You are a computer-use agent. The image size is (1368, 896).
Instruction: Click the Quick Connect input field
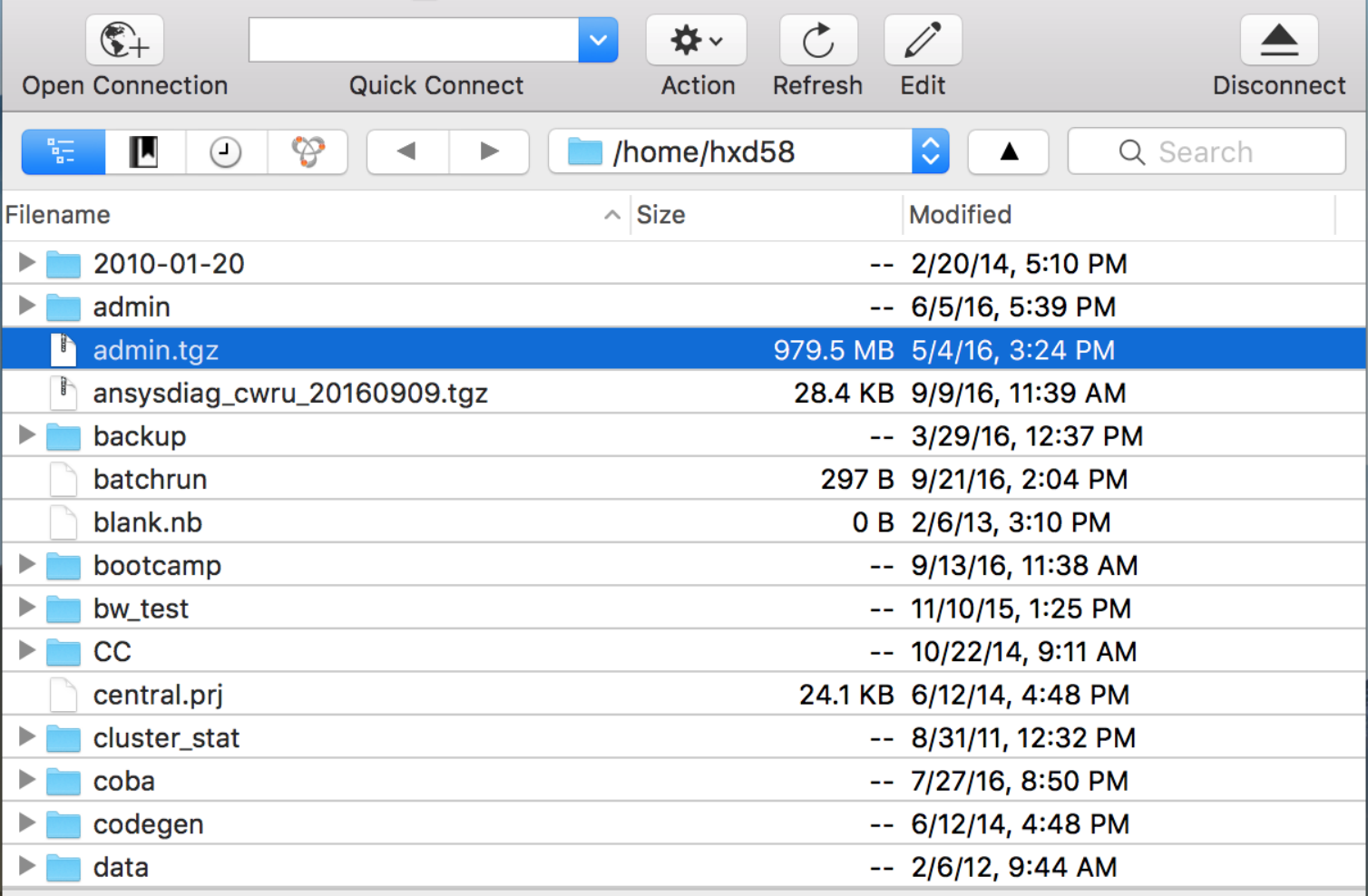(414, 40)
